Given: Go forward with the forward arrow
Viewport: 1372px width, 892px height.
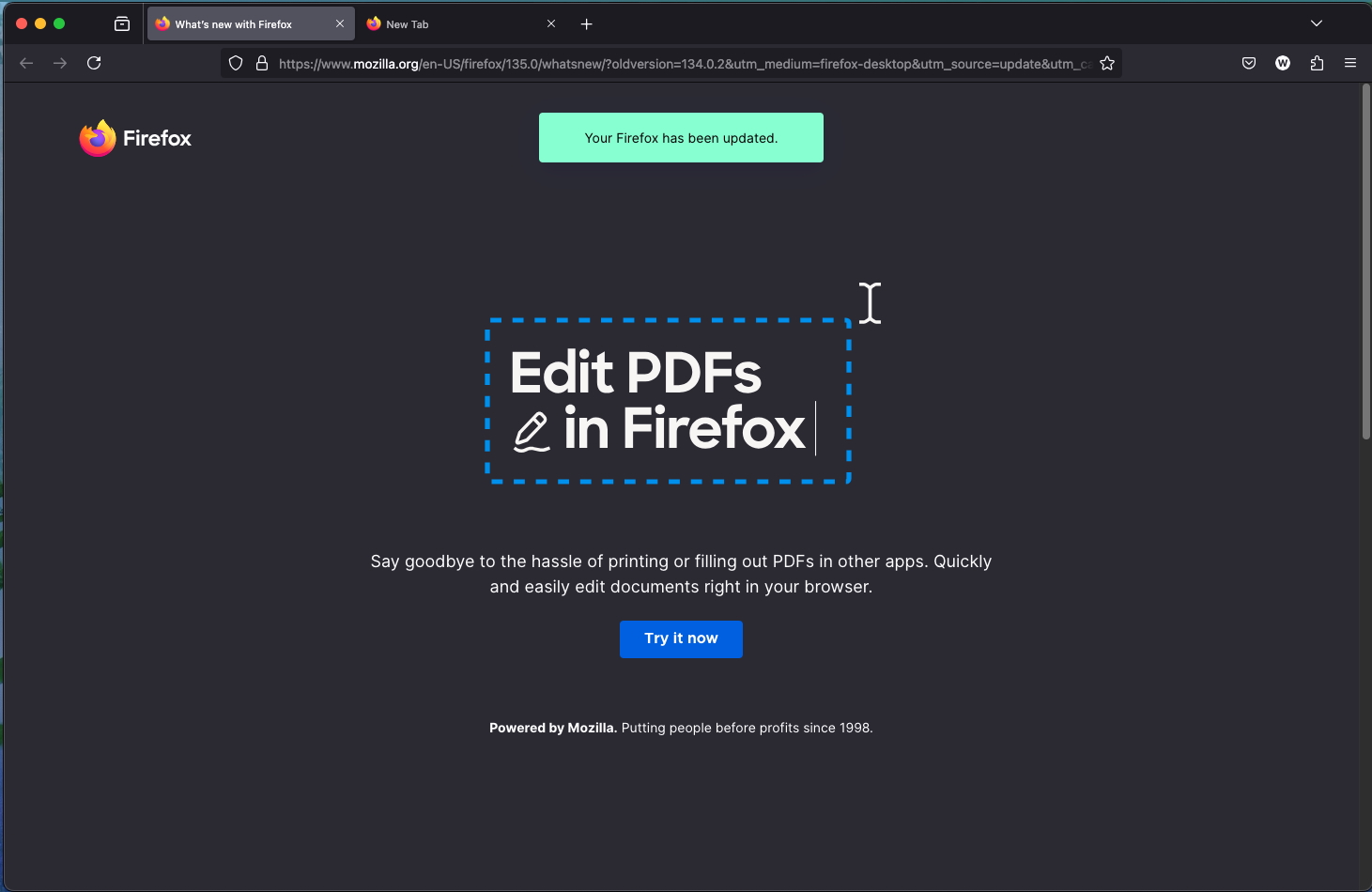Looking at the screenshot, I should click(60, 63).
